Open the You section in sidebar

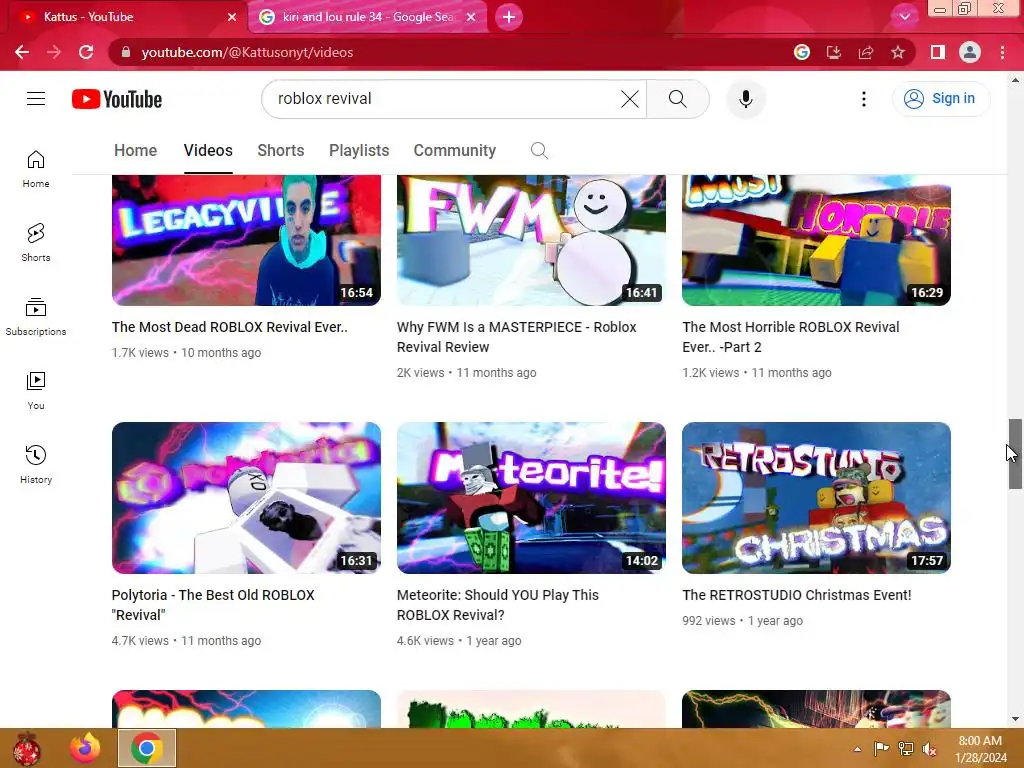[x=36, y=391]
